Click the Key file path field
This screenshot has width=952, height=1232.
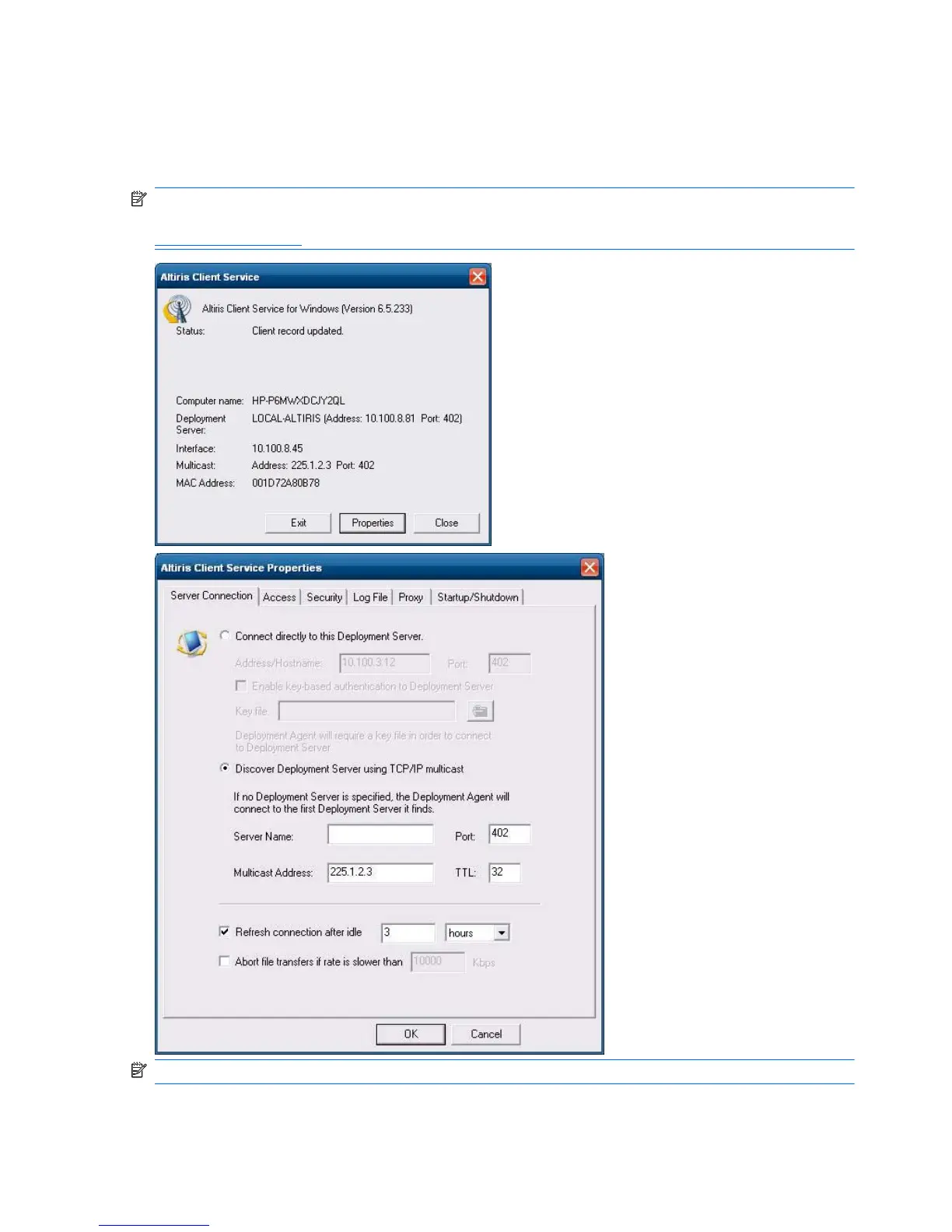click(367, 711)
